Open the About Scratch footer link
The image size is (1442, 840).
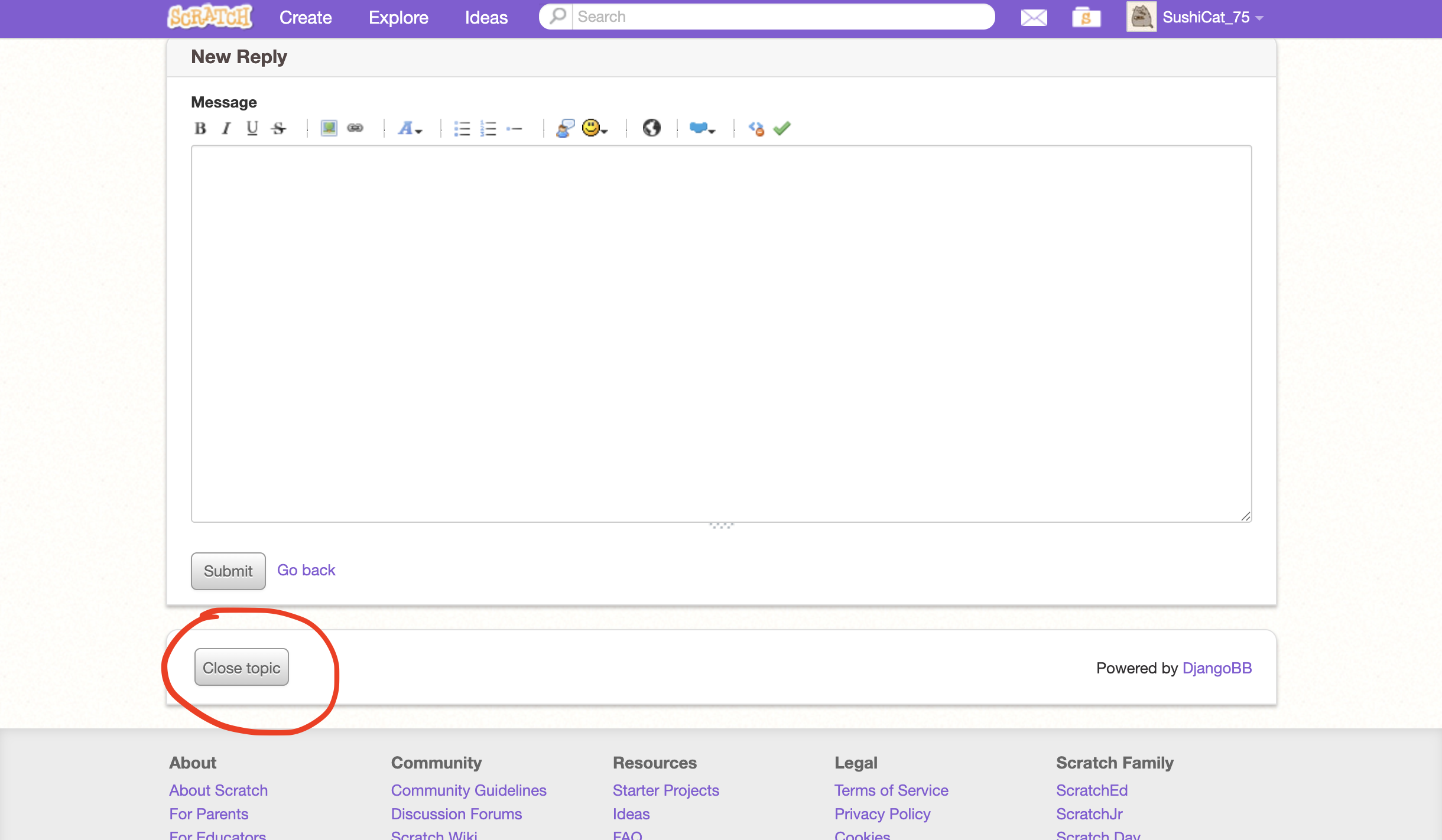(x=219, y=790)
